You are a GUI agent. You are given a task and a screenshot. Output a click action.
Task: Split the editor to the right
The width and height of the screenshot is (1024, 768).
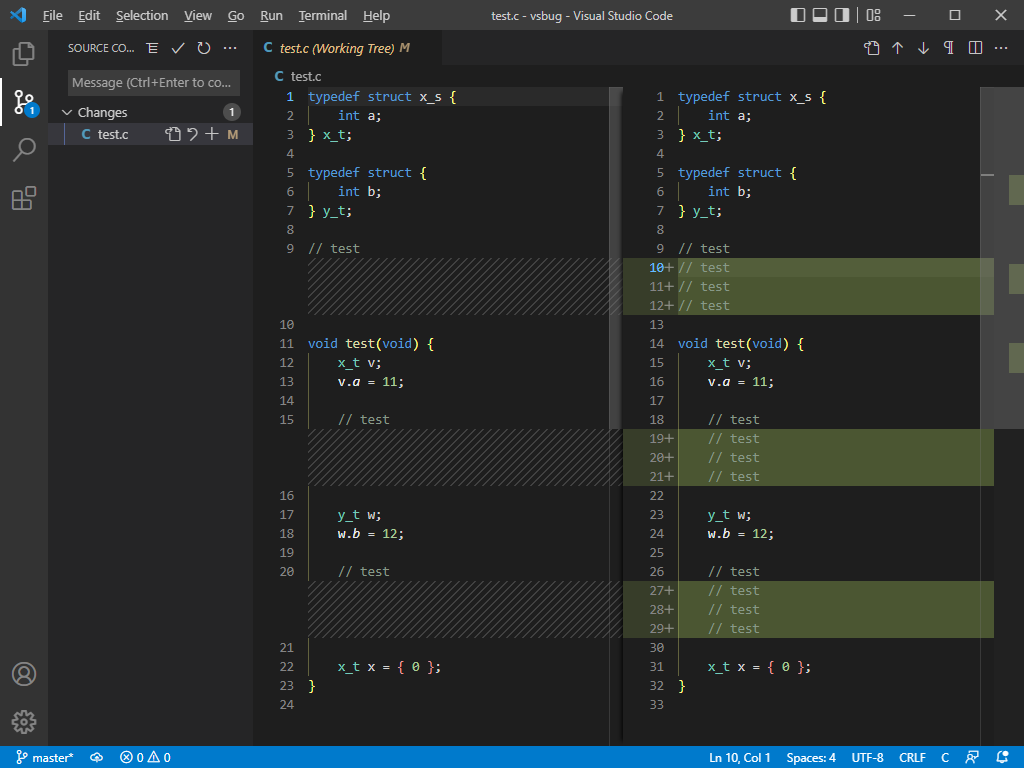pos(975,48)
